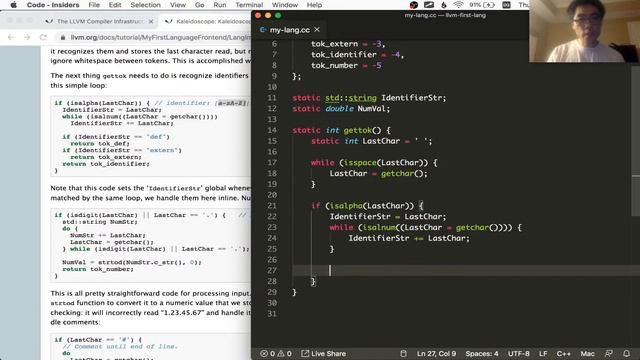Click line number 14 in the editor gutter
This screenshot has height=360, width=640.
click(x=272, y=130)
